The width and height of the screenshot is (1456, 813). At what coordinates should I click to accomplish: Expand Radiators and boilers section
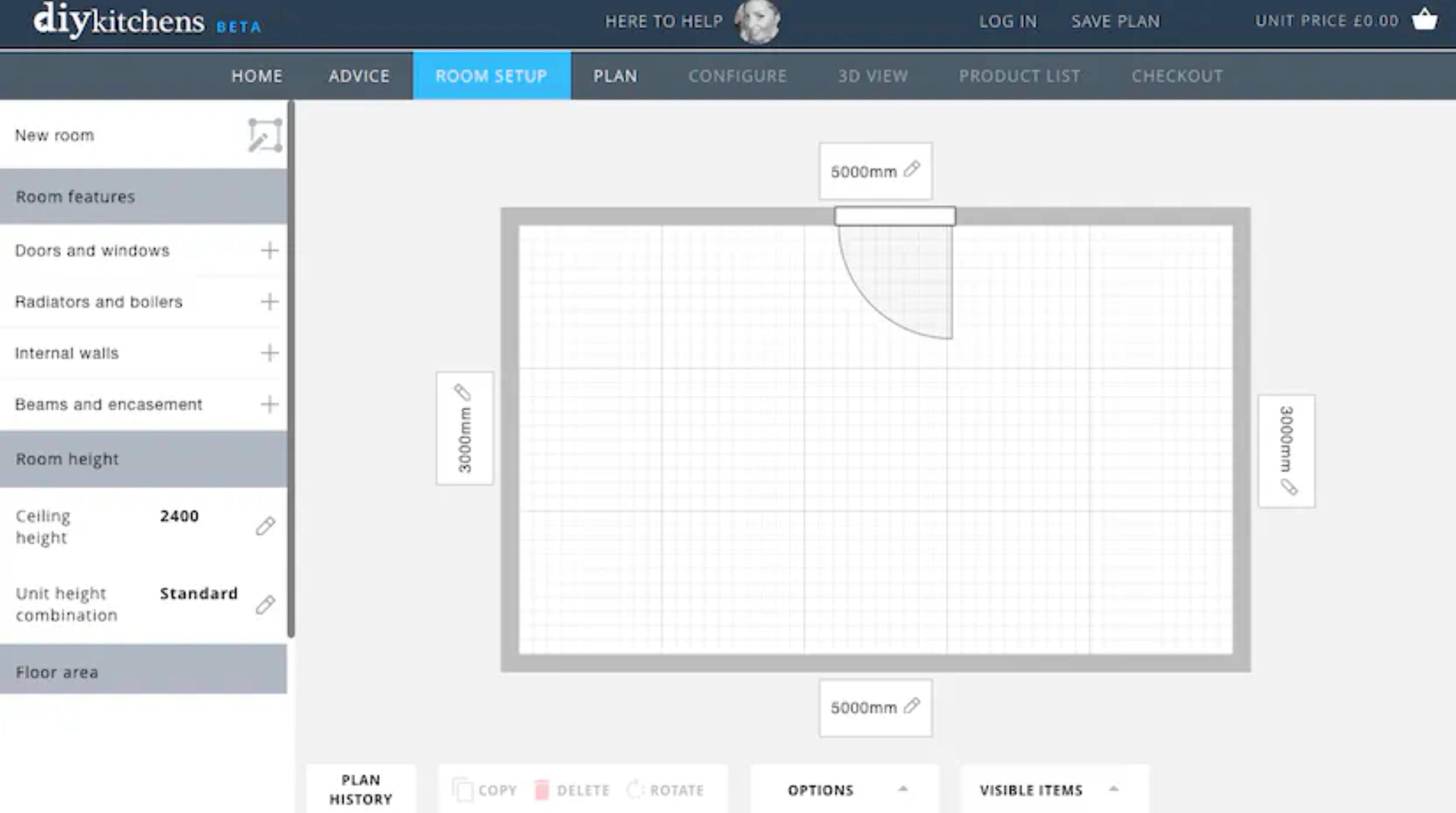(270, 301)
